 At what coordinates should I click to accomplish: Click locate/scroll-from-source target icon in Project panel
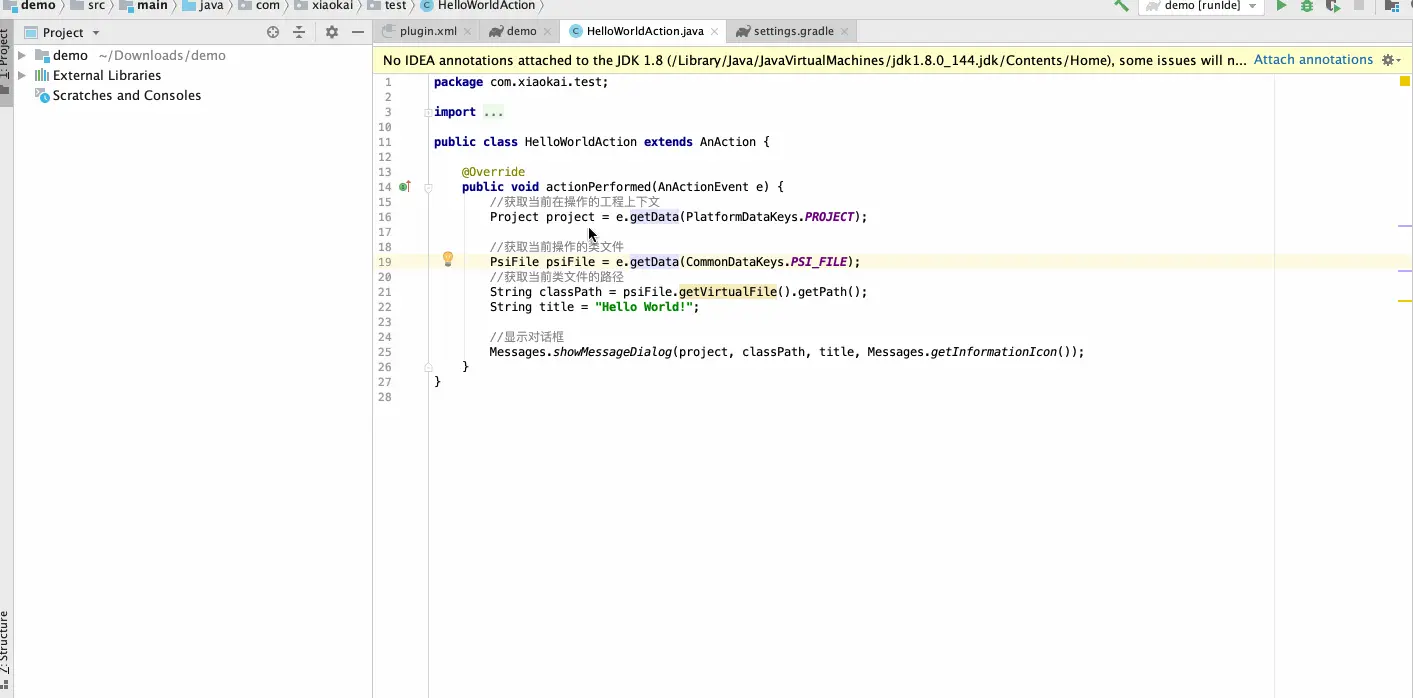[273, 32]
